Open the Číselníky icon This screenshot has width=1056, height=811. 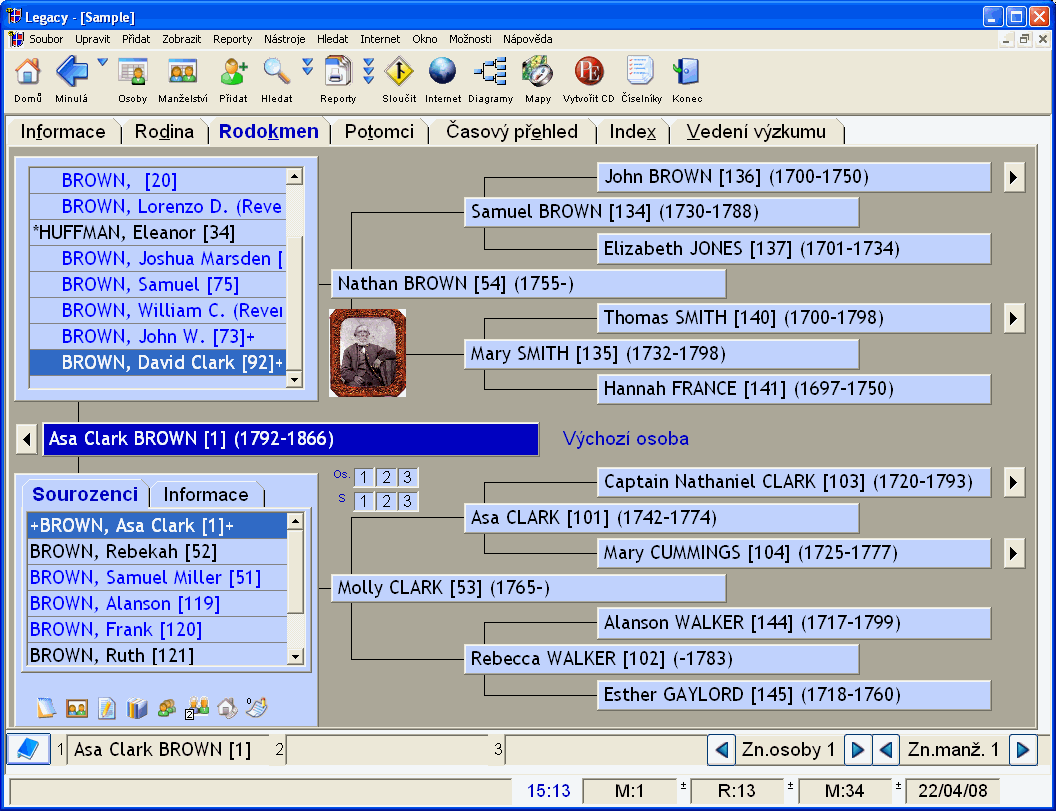(640, 73)
